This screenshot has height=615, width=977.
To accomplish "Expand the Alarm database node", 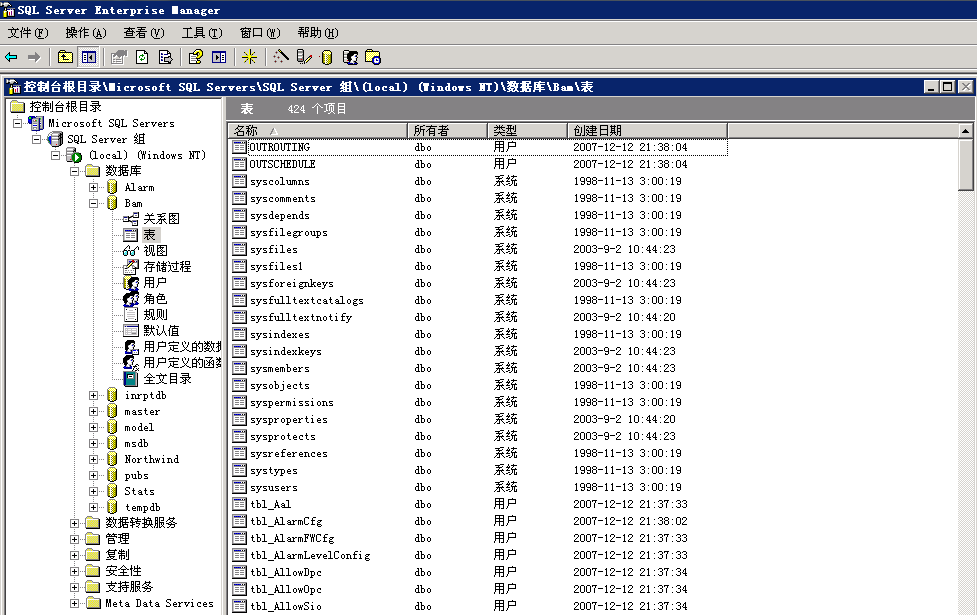I will point(93,188).
